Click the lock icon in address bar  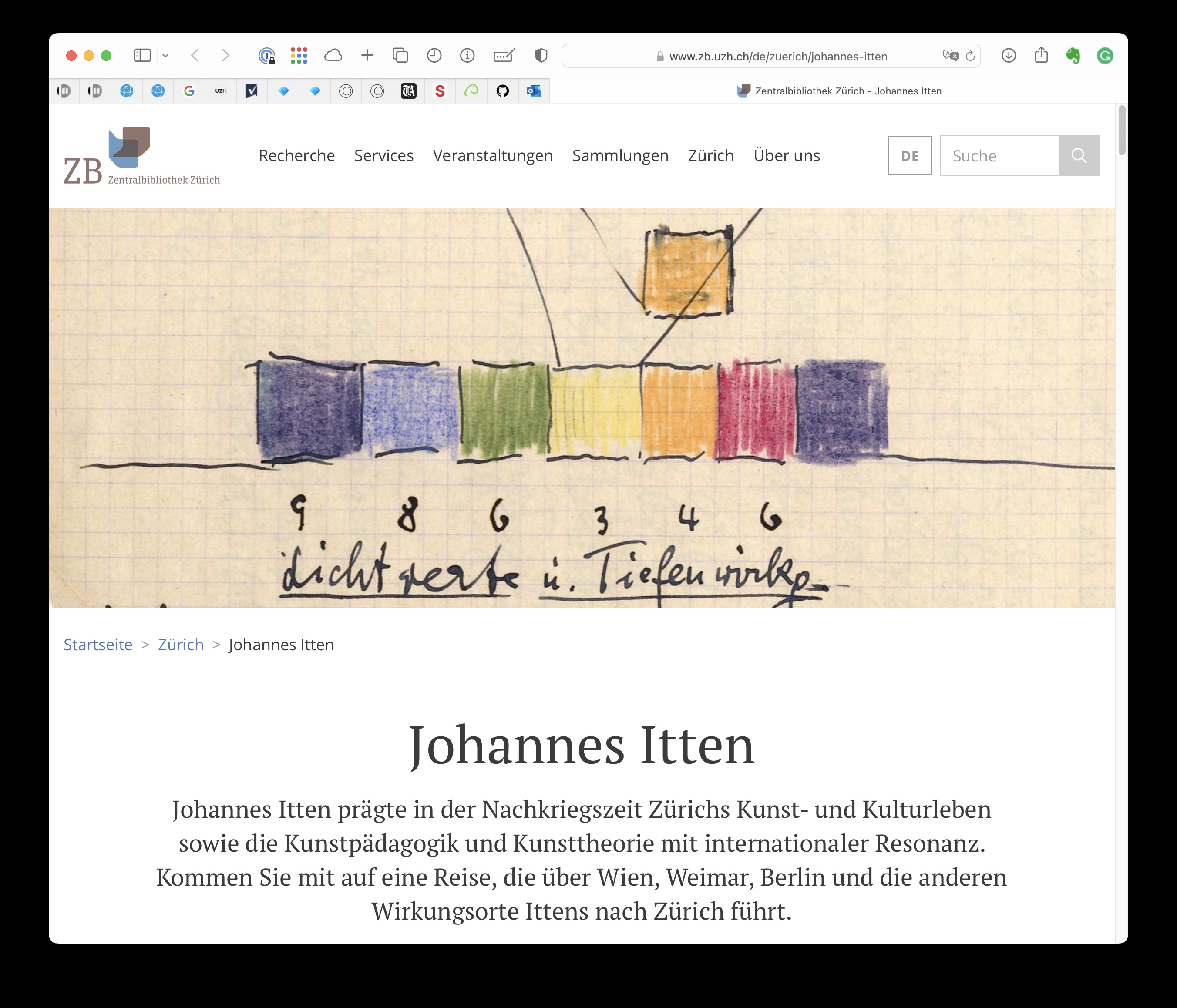pyautogui.click(x=659, y=56)
